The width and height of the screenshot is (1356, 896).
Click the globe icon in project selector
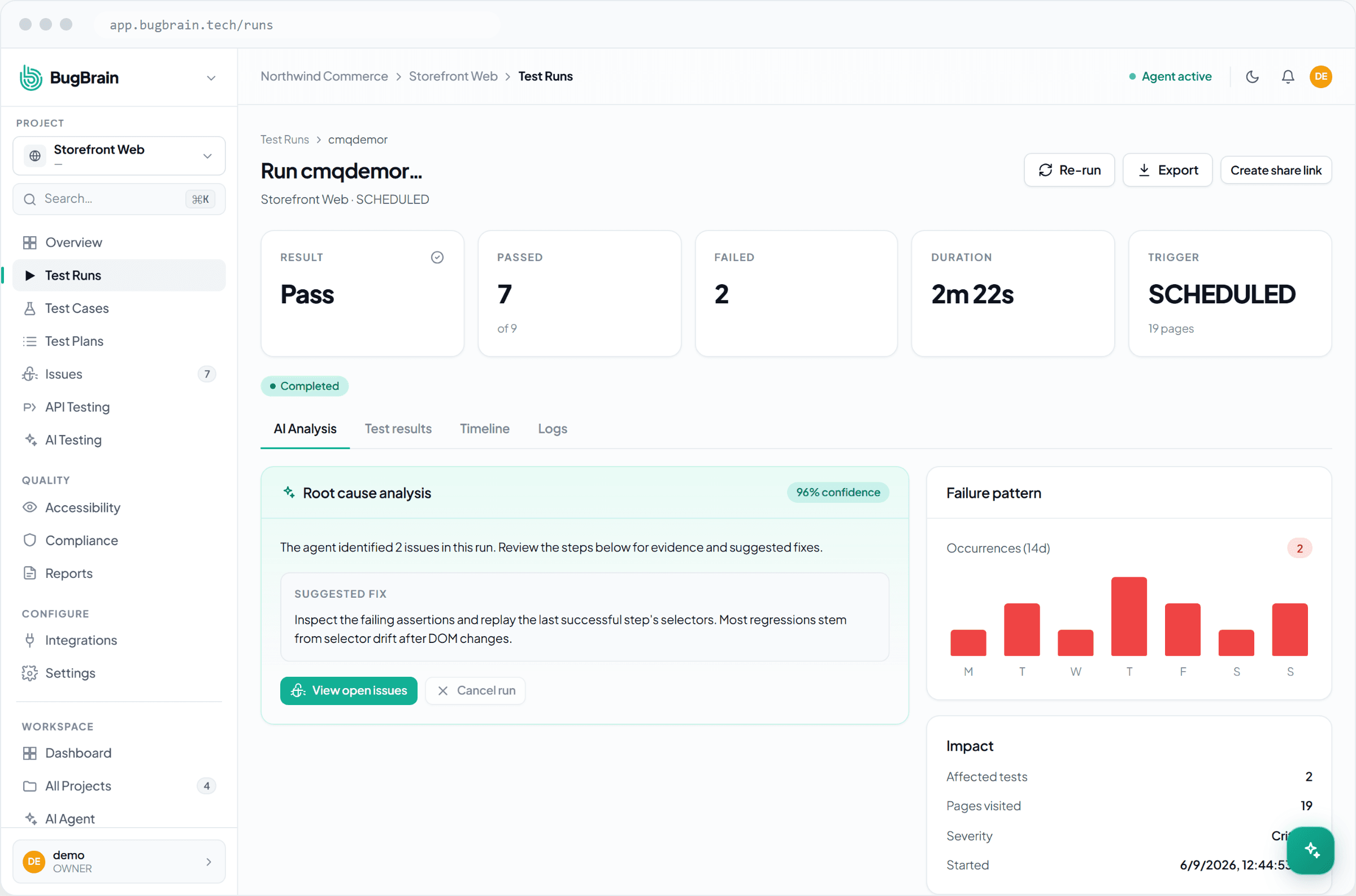(x=35, y=155)
